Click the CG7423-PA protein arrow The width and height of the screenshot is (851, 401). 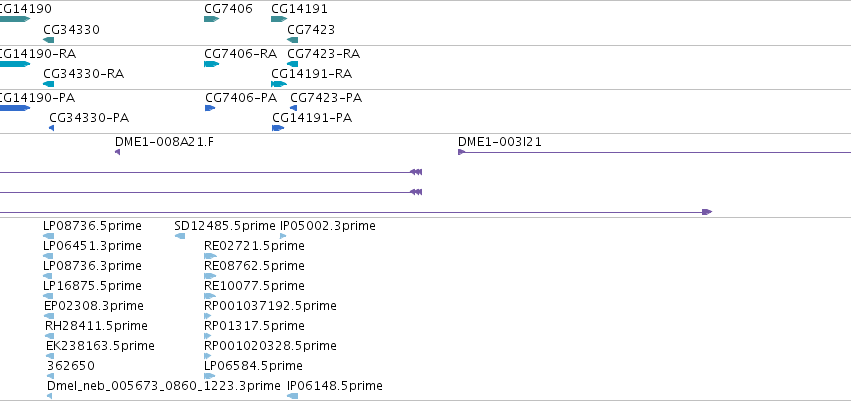(x=294, y=108)
